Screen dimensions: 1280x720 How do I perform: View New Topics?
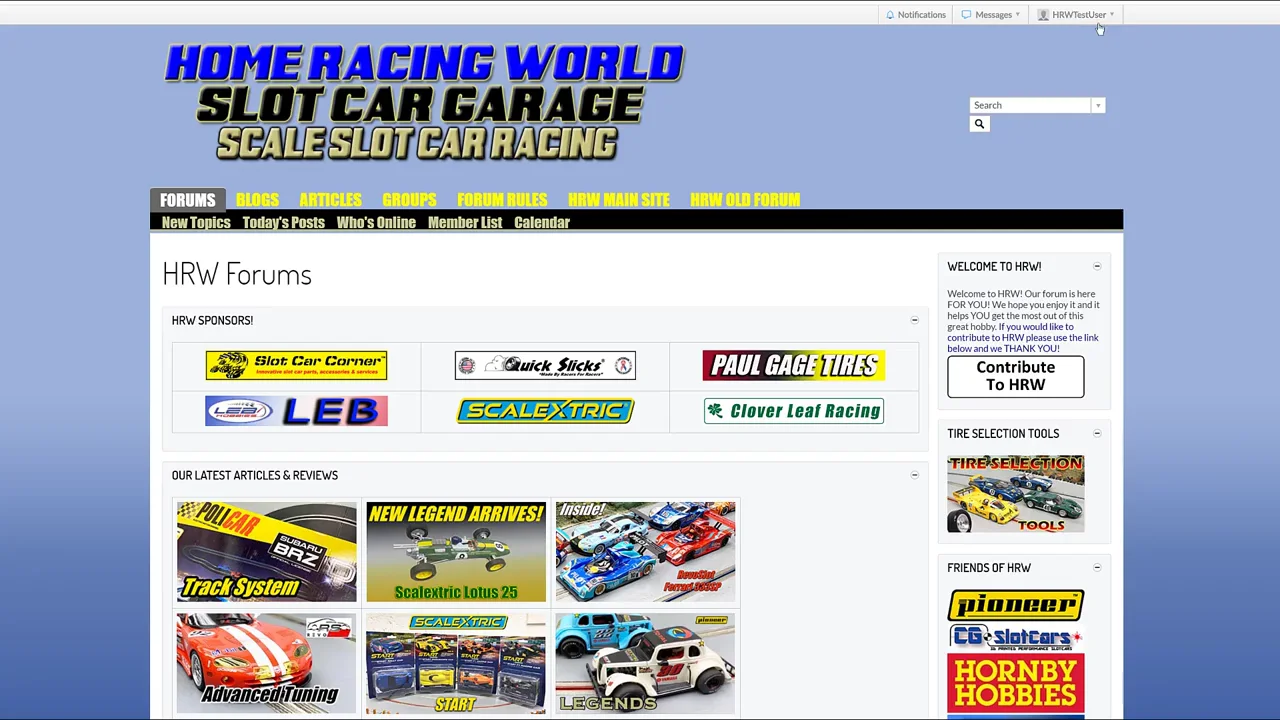196,222
